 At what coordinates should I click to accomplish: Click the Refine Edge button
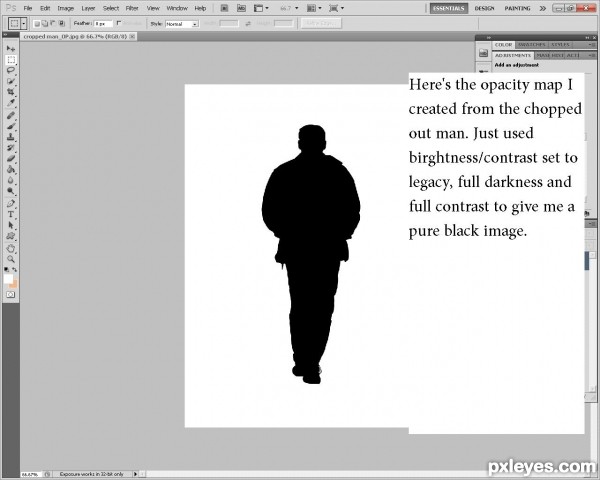coord(321,23)
